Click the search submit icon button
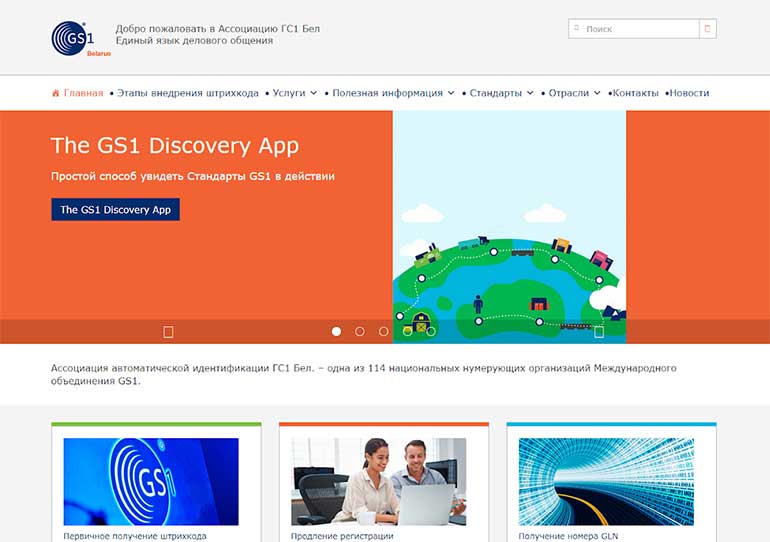This screenshot has width=770, height=542. click(708, 28)
